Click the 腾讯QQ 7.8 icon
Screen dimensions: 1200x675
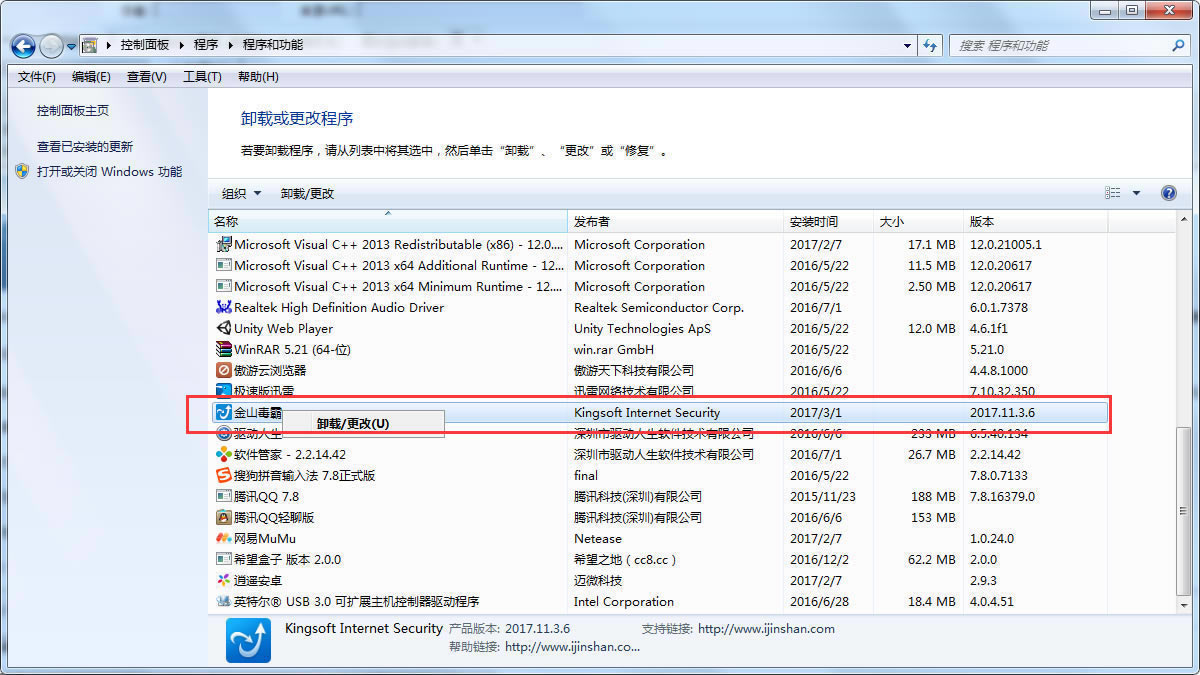click(224, 497)
